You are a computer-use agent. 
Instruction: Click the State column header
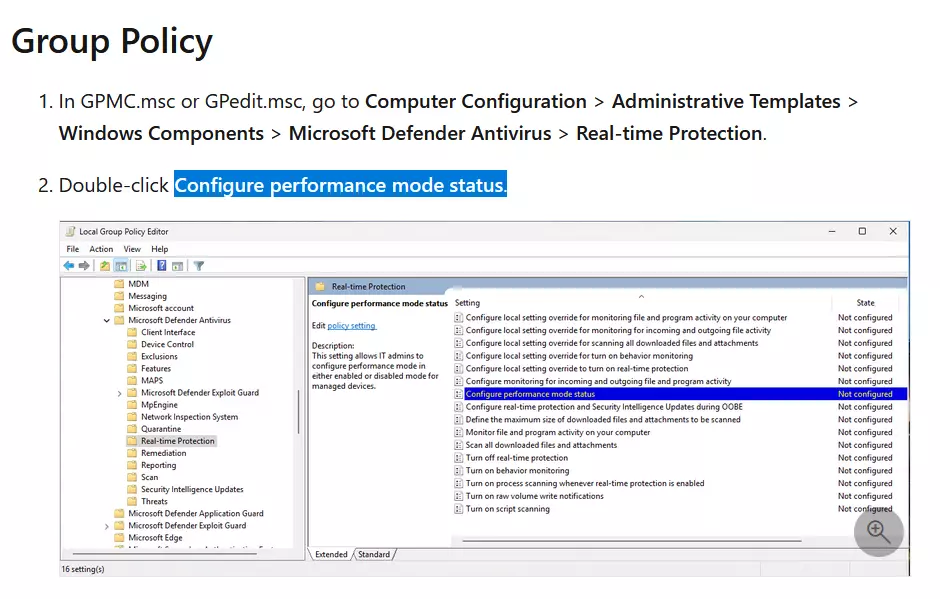(x=865, y=303)
